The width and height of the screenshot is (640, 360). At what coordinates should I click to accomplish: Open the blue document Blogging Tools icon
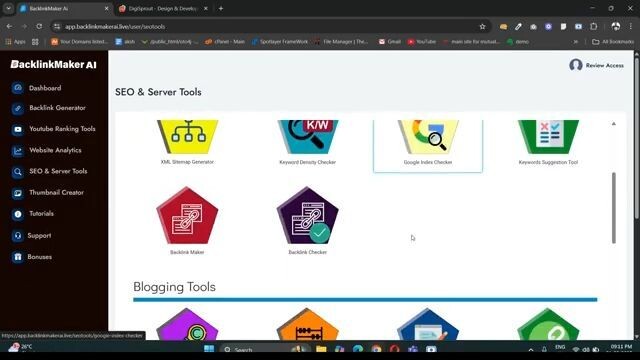coord(428,324)
